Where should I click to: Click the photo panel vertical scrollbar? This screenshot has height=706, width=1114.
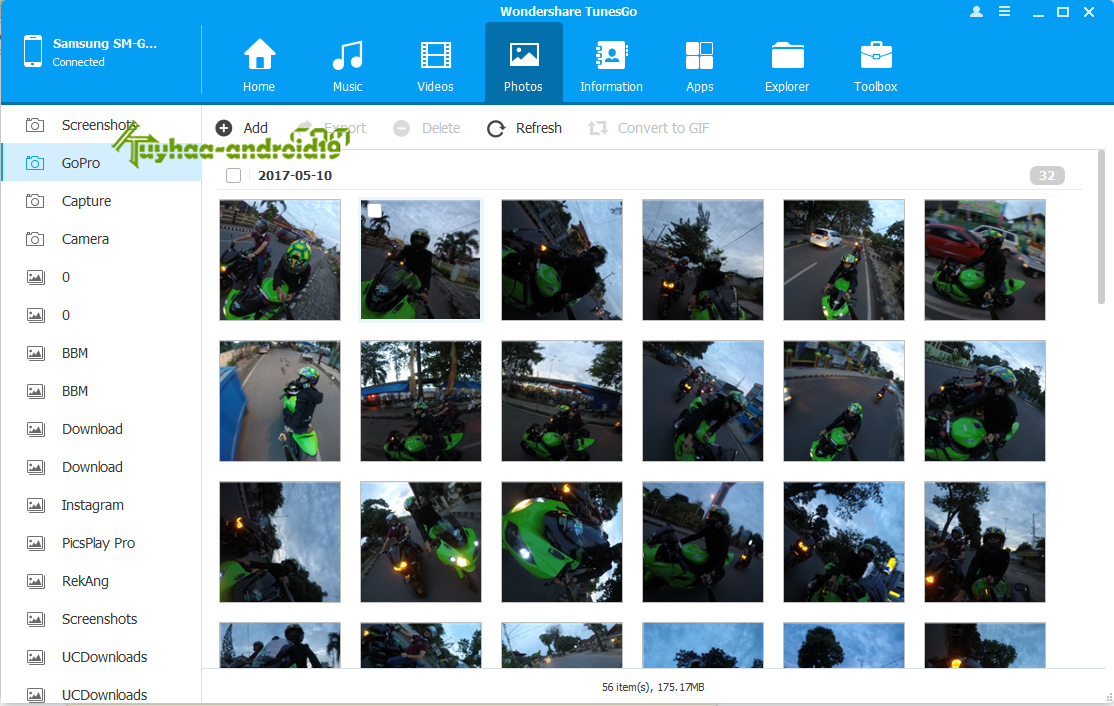[x=1101, y=227]
